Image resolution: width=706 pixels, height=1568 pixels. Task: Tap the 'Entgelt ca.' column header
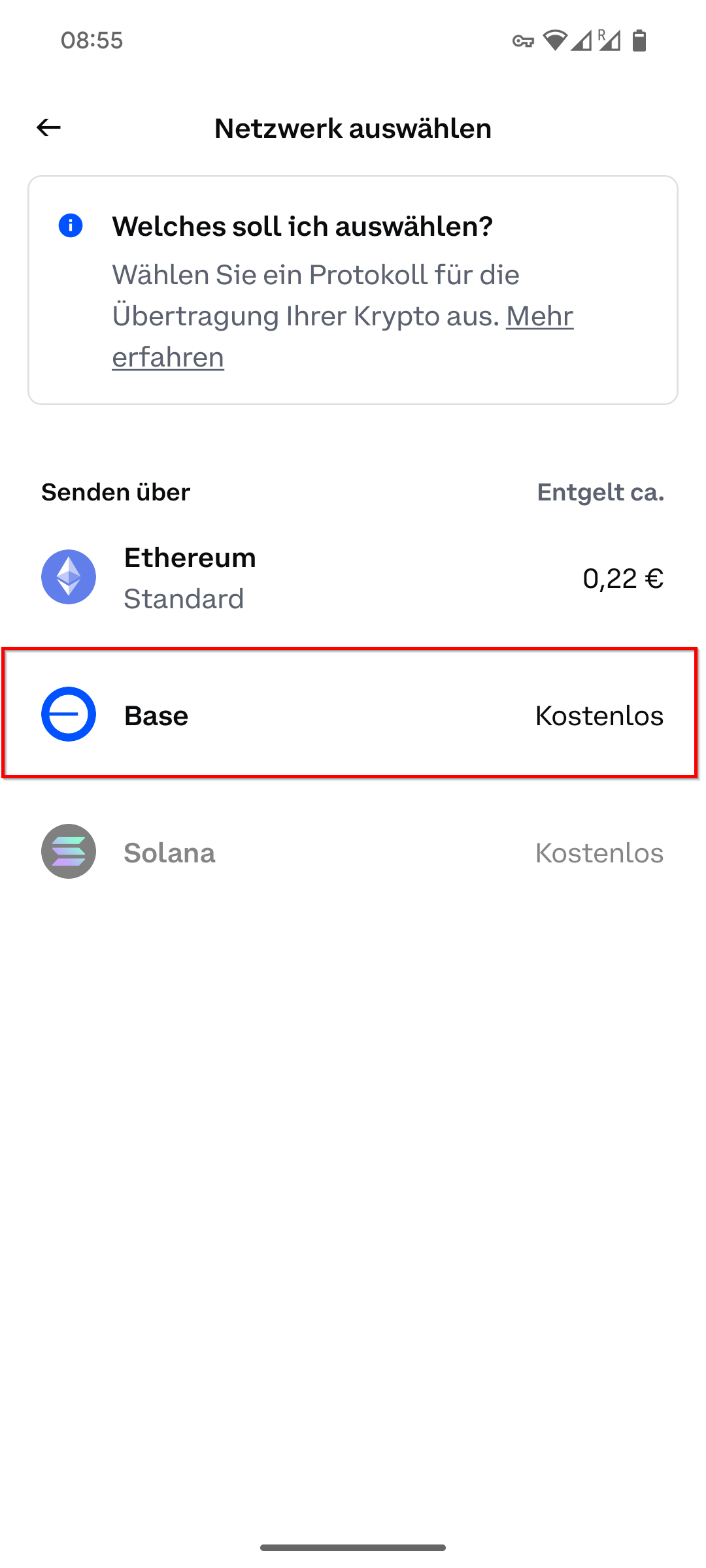pos(600,492)
